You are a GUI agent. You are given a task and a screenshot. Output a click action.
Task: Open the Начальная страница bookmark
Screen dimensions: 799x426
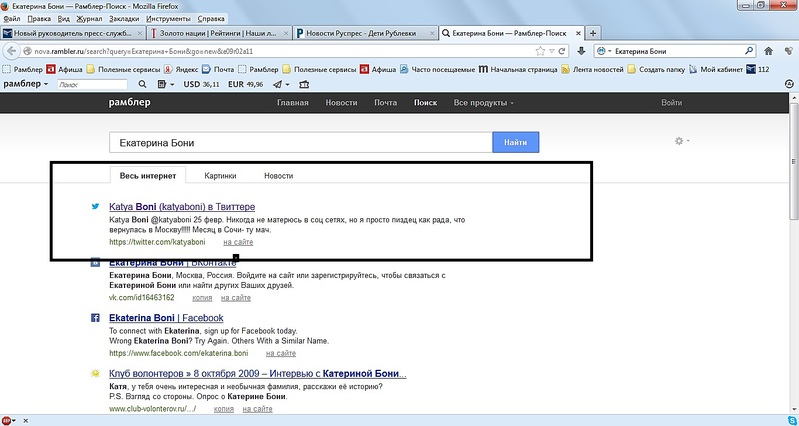click(518, 69)
